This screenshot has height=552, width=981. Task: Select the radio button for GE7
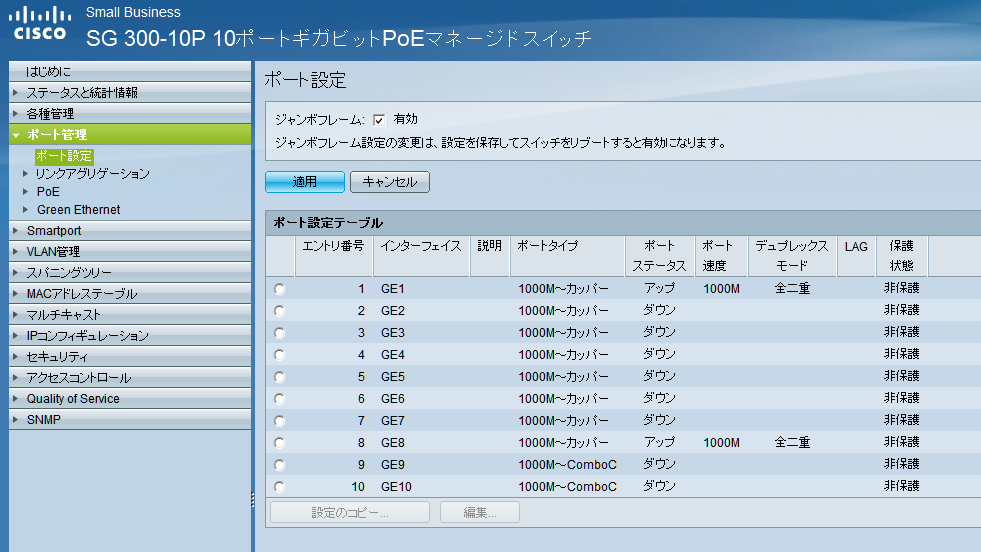279,421
